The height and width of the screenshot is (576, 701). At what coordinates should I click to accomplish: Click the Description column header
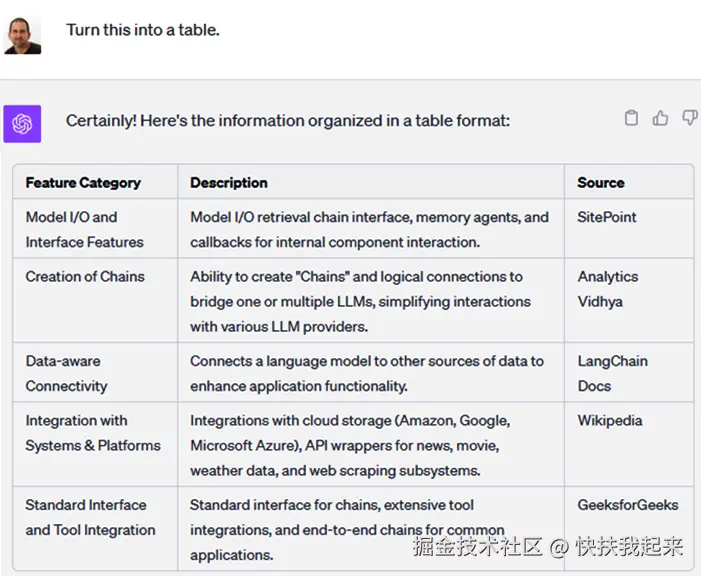tap(229, 183)
